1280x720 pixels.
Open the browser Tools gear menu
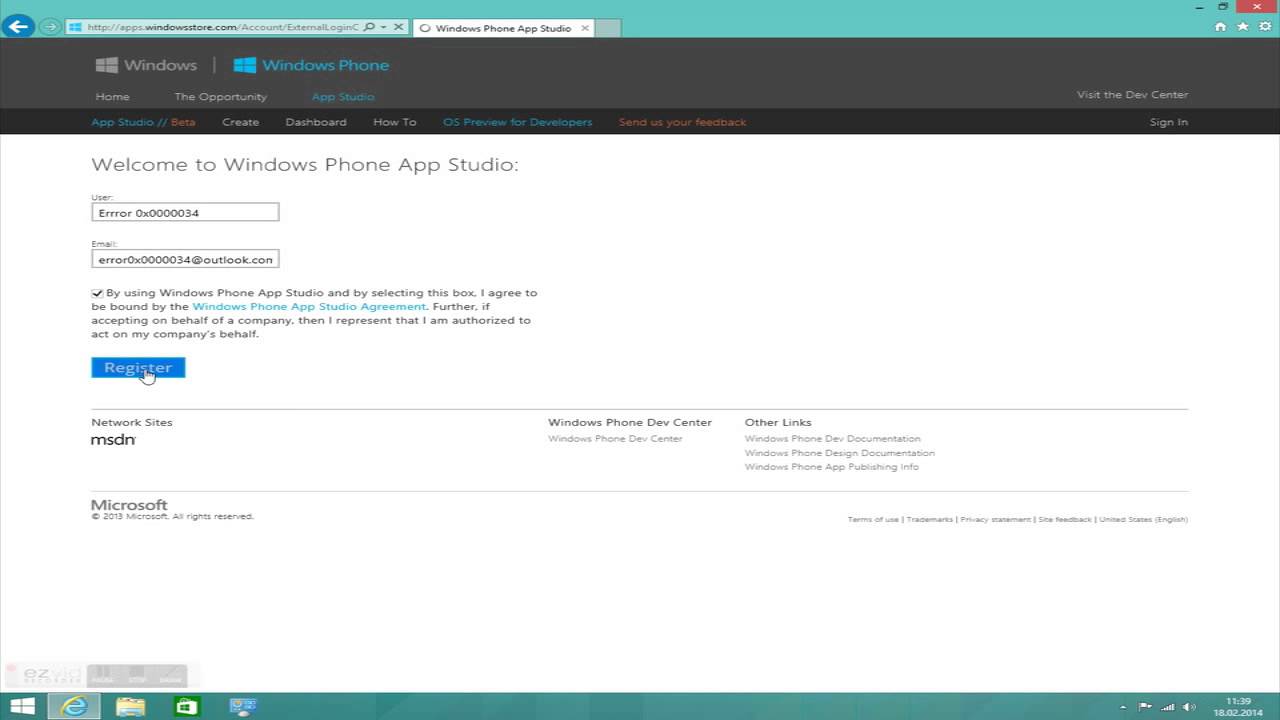(x=1265, y=27)
